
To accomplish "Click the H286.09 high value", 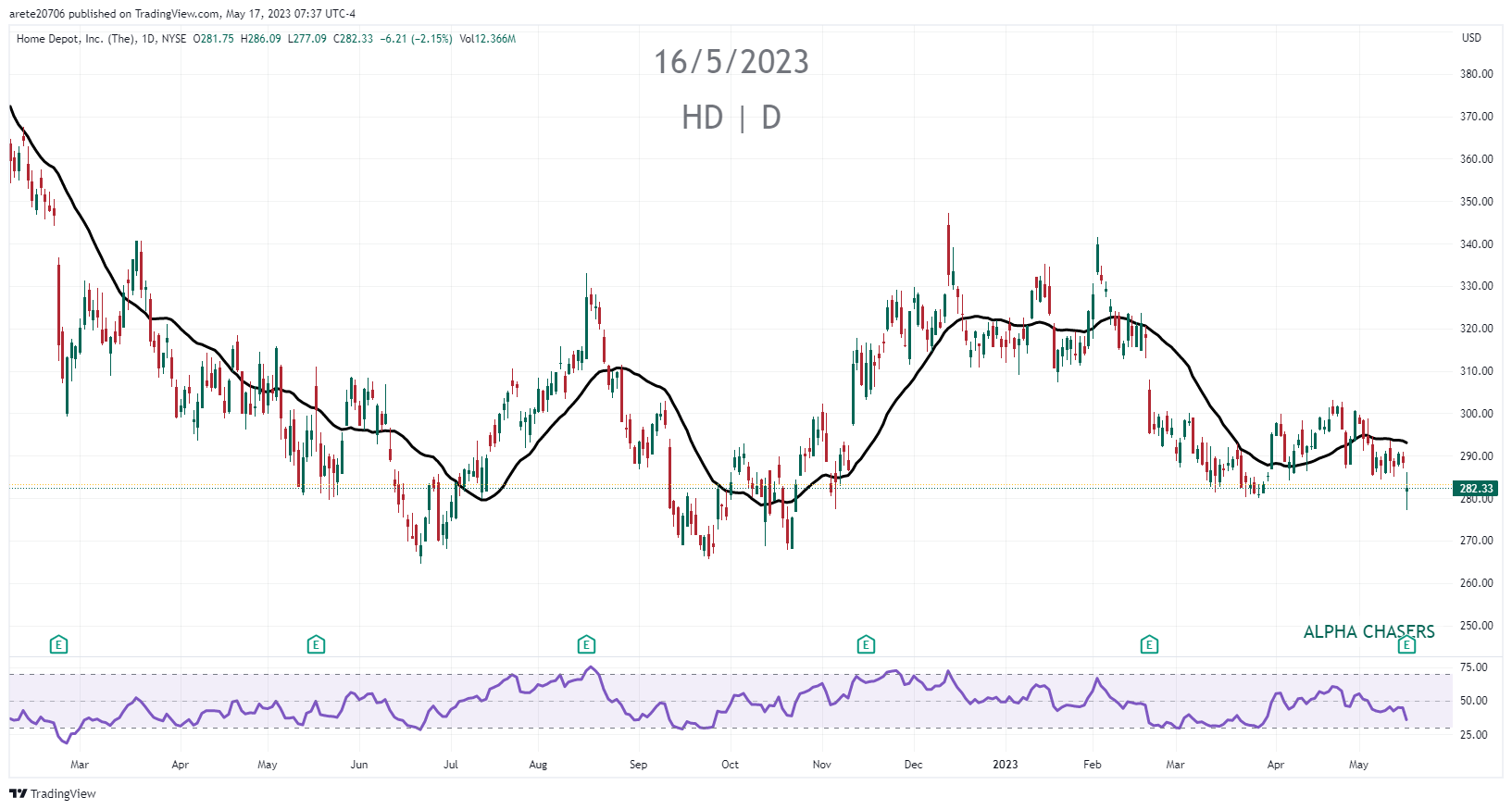I will pos(260,39).
